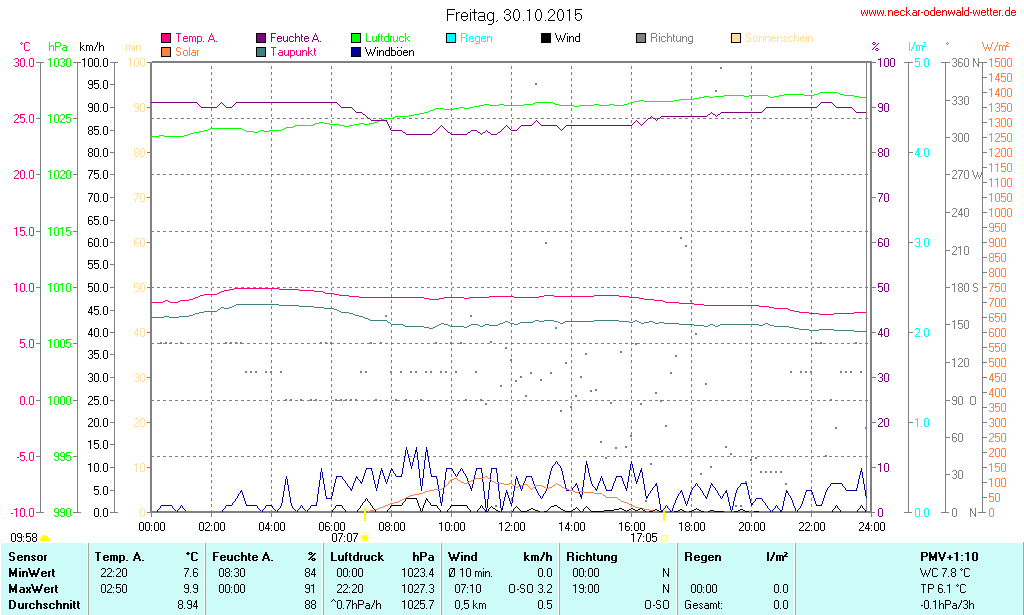
Task: Click the sunrise sun icon at 07:07
Action: pos(365,537)
